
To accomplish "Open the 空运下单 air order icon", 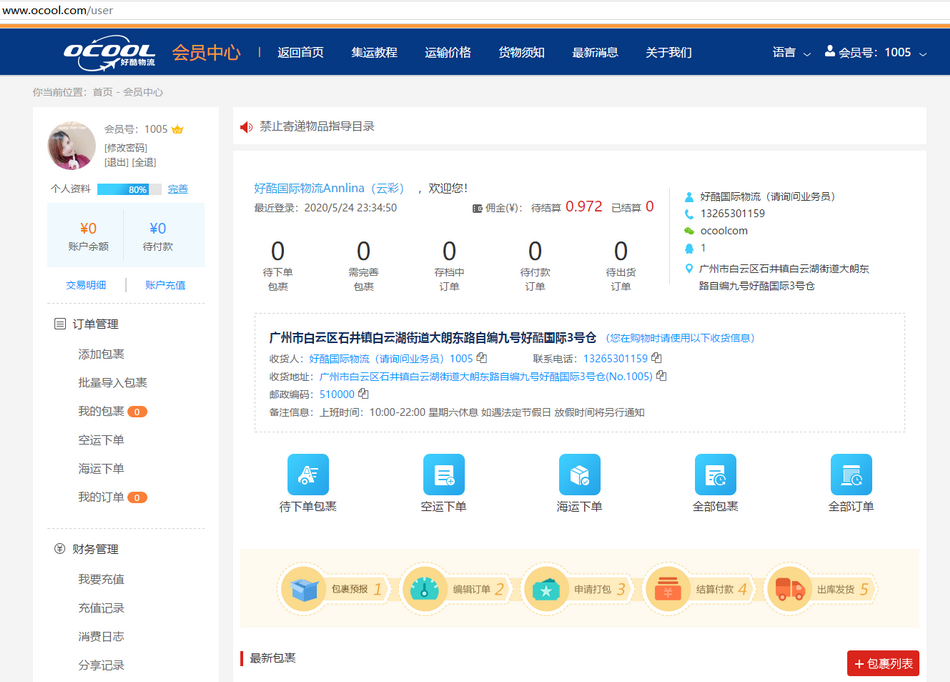I will (444, 475).
